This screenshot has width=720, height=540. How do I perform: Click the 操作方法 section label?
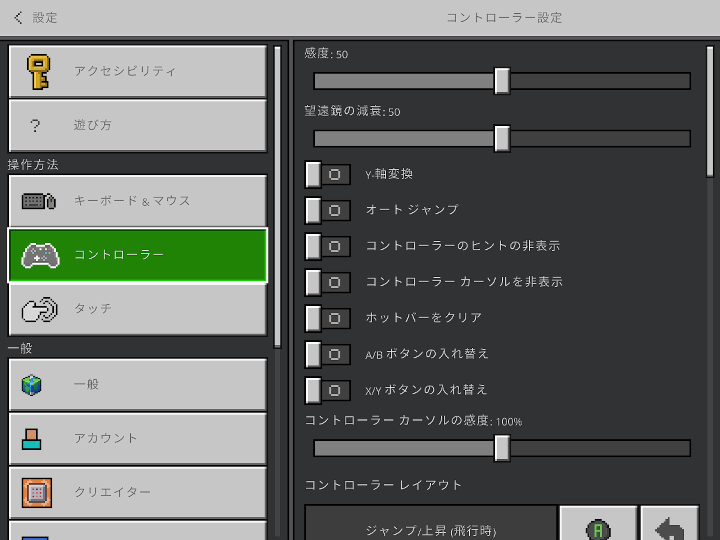click(33, 165)
